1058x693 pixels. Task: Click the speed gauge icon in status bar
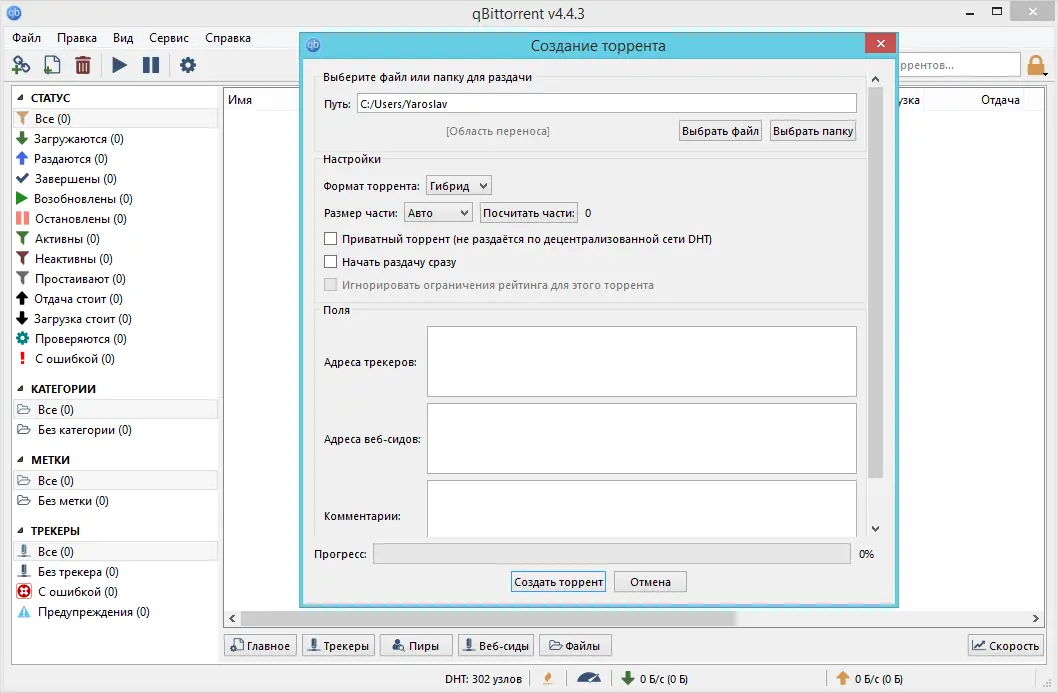(x=588, y=678)
